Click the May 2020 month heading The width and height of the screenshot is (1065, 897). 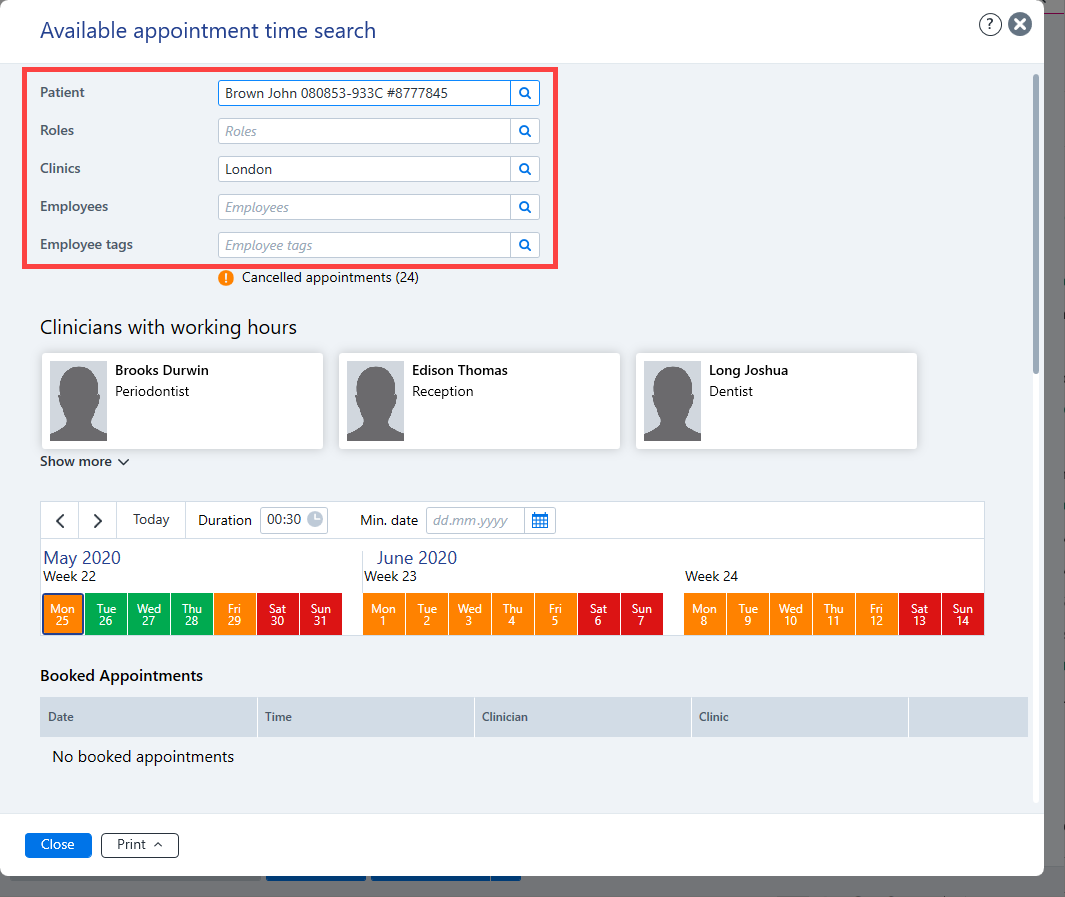(x=82, y=558)
